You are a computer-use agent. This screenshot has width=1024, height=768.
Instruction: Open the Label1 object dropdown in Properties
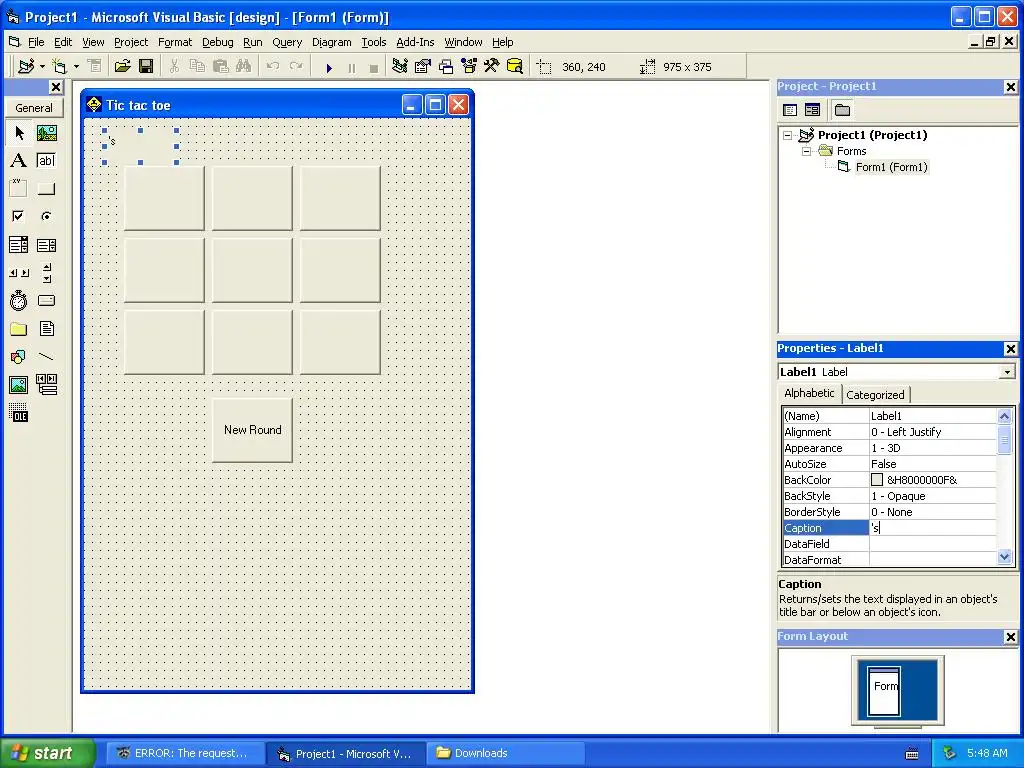(1007, 372)
